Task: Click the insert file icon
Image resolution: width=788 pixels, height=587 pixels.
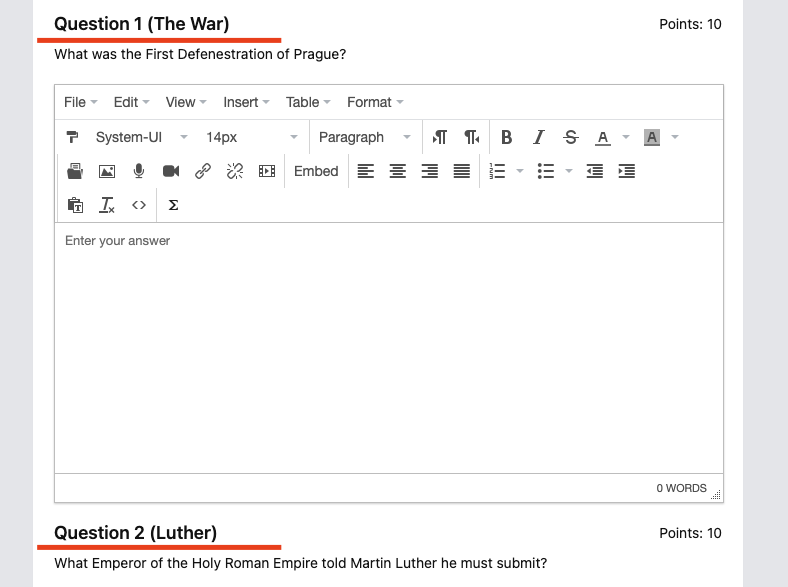Action: coord(75,171)
